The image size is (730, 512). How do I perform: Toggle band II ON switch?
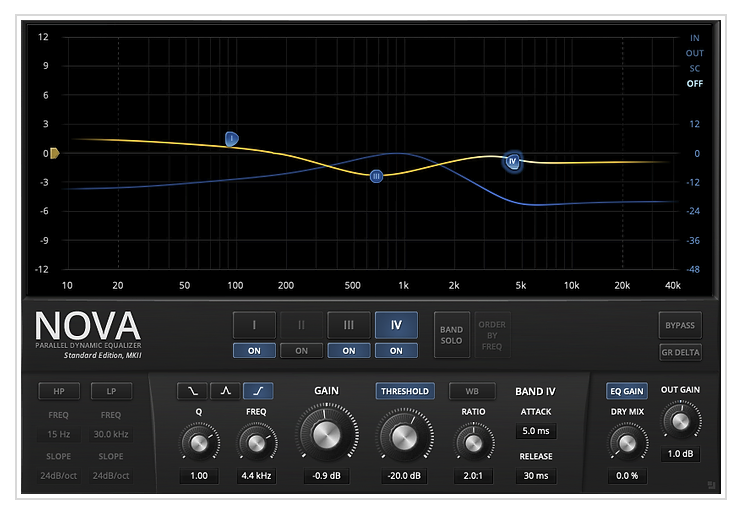[301, 350]
